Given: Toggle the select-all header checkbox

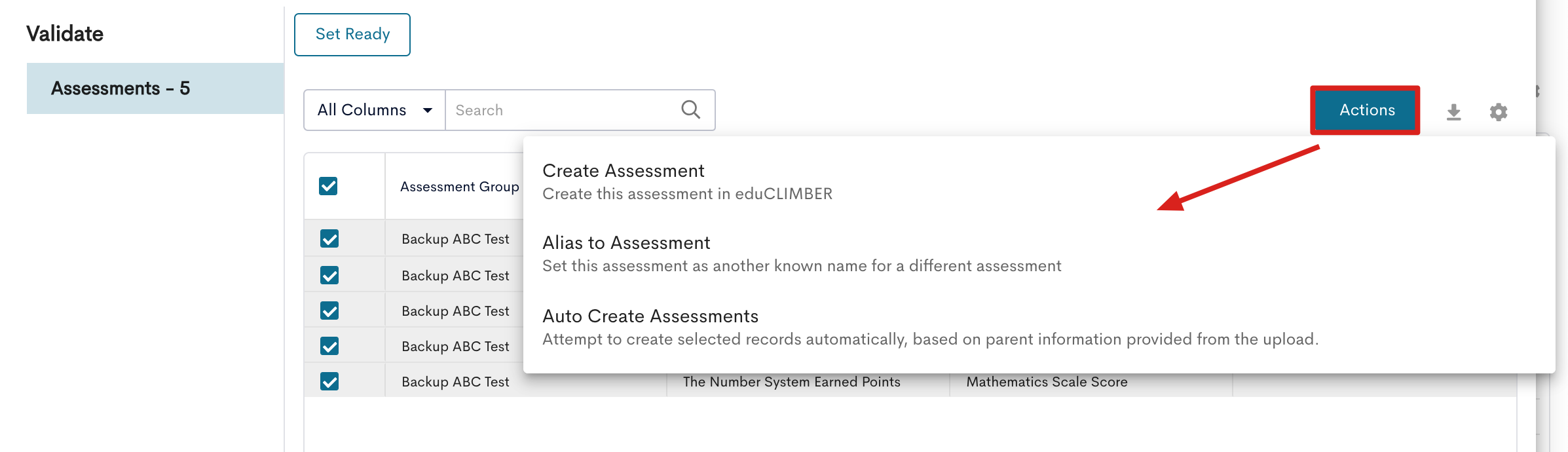Looking at the screenshot, I should (x=328, y=186).
